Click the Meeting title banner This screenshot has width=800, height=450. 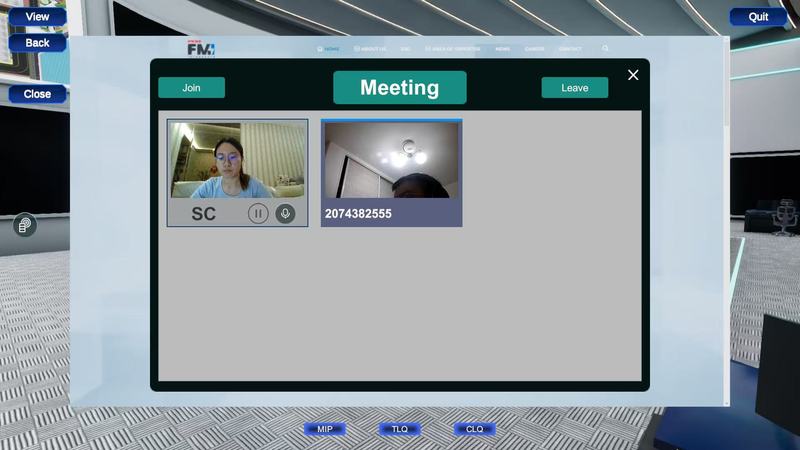[399, 88]
